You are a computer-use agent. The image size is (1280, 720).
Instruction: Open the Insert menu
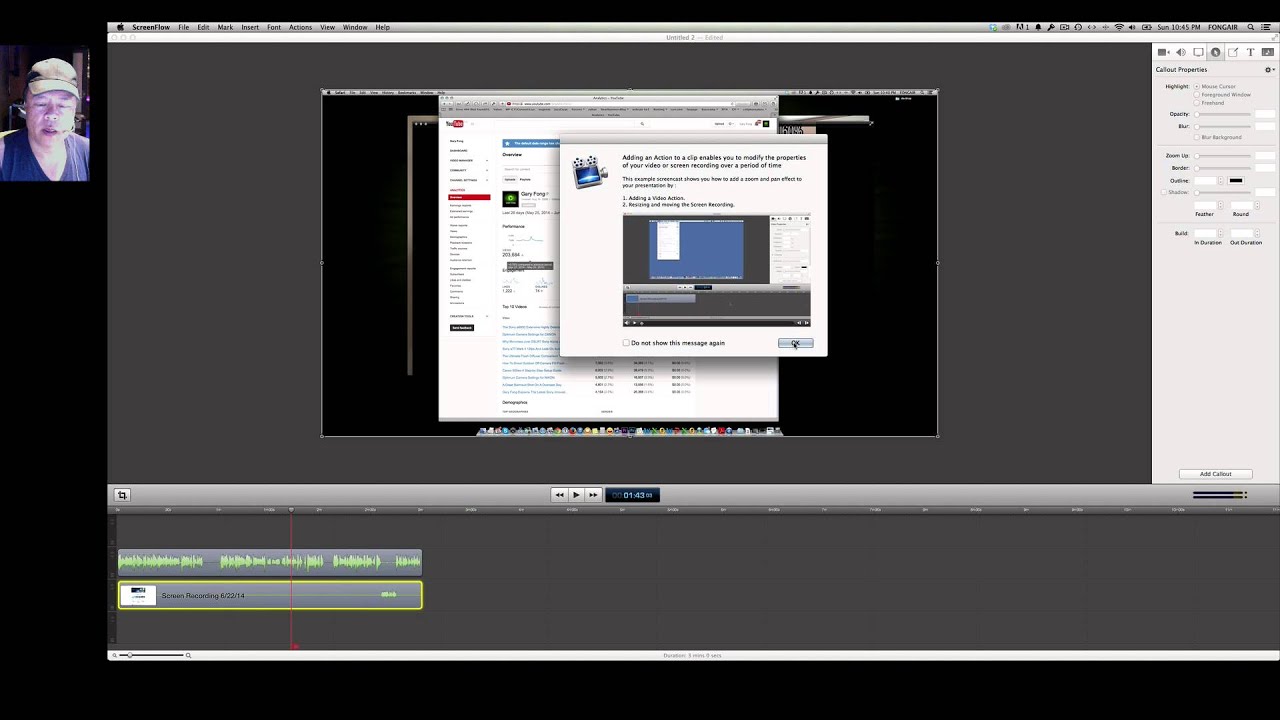pyautogui.click(x=250, y=27)
